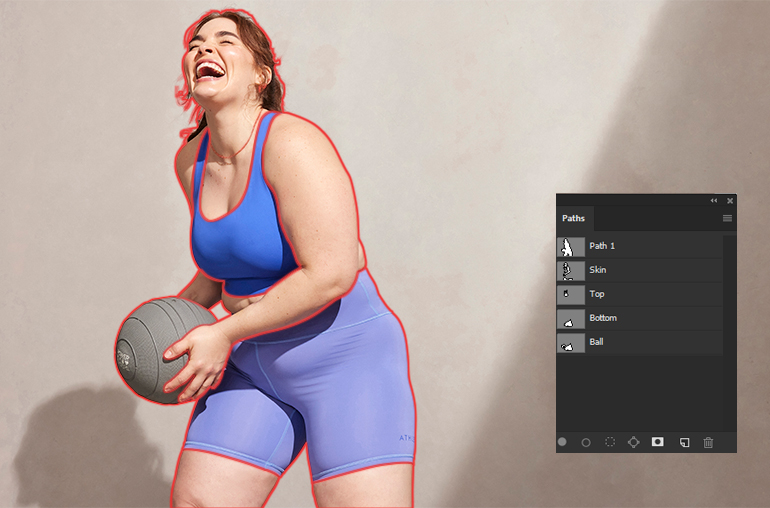Click Fill path with foreground color icon
Screen dimensions: 770x508
562,442
